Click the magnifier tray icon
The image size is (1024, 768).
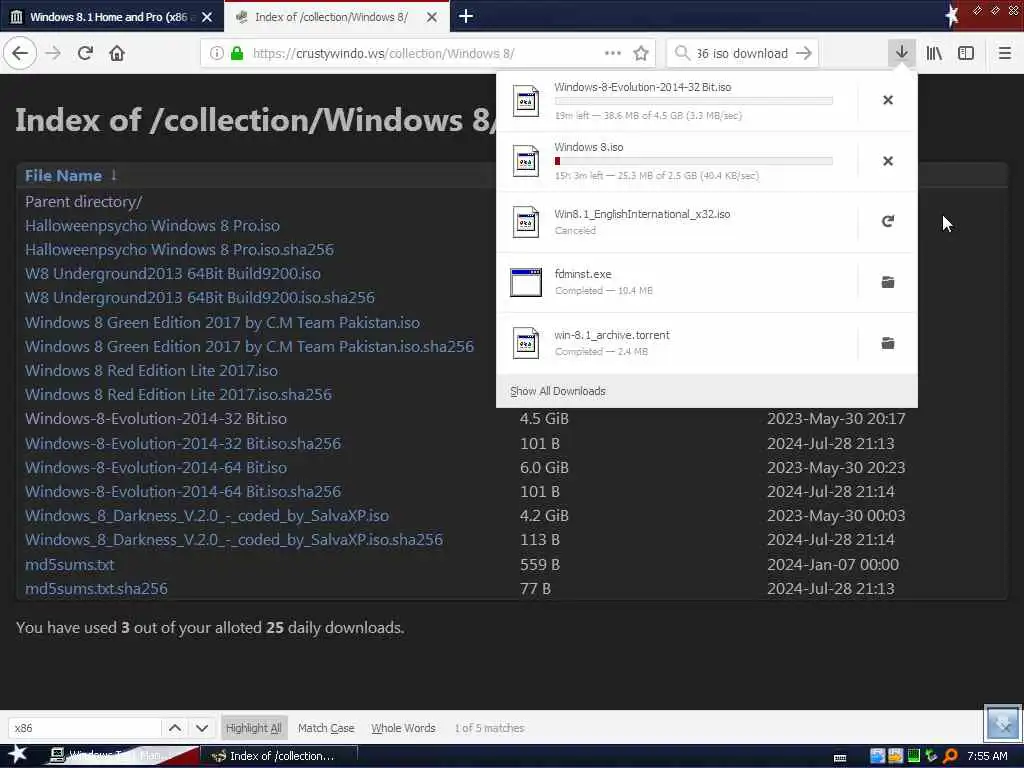pos(951,756)
